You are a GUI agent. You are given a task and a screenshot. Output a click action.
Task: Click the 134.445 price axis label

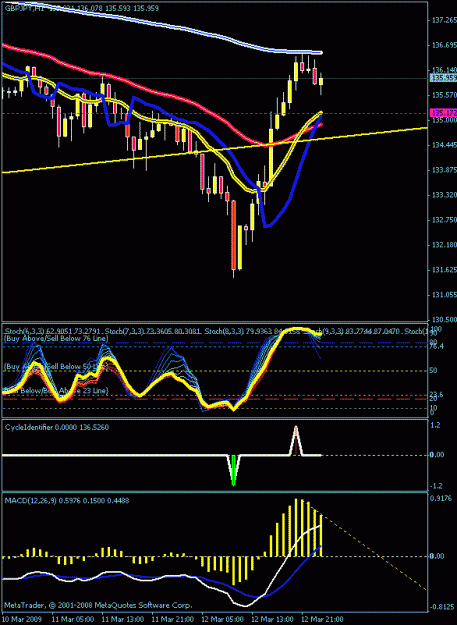click(x=445, y=145)
